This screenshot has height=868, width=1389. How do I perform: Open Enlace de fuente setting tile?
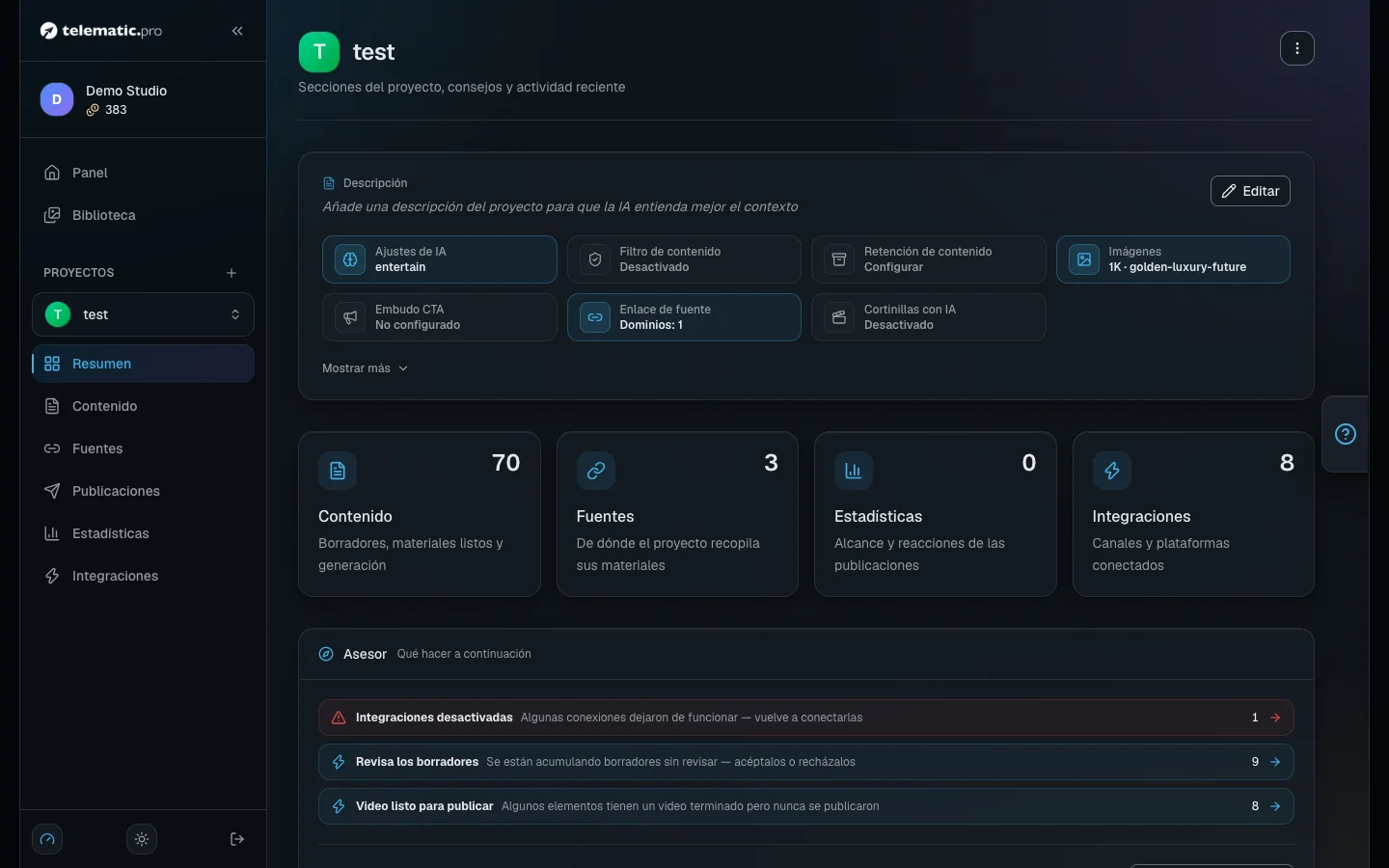[x=684, y=317]
